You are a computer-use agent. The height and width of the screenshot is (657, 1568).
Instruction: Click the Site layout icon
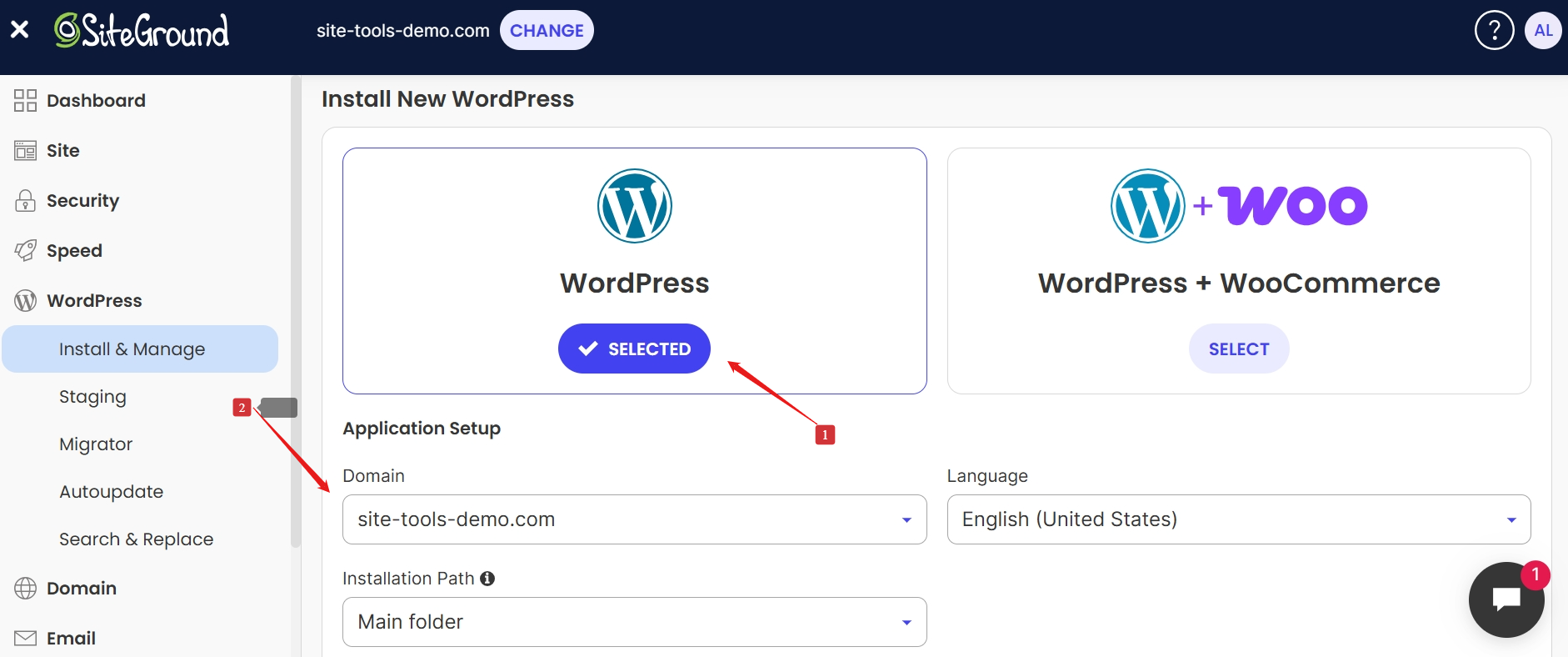tap(25, 150)
